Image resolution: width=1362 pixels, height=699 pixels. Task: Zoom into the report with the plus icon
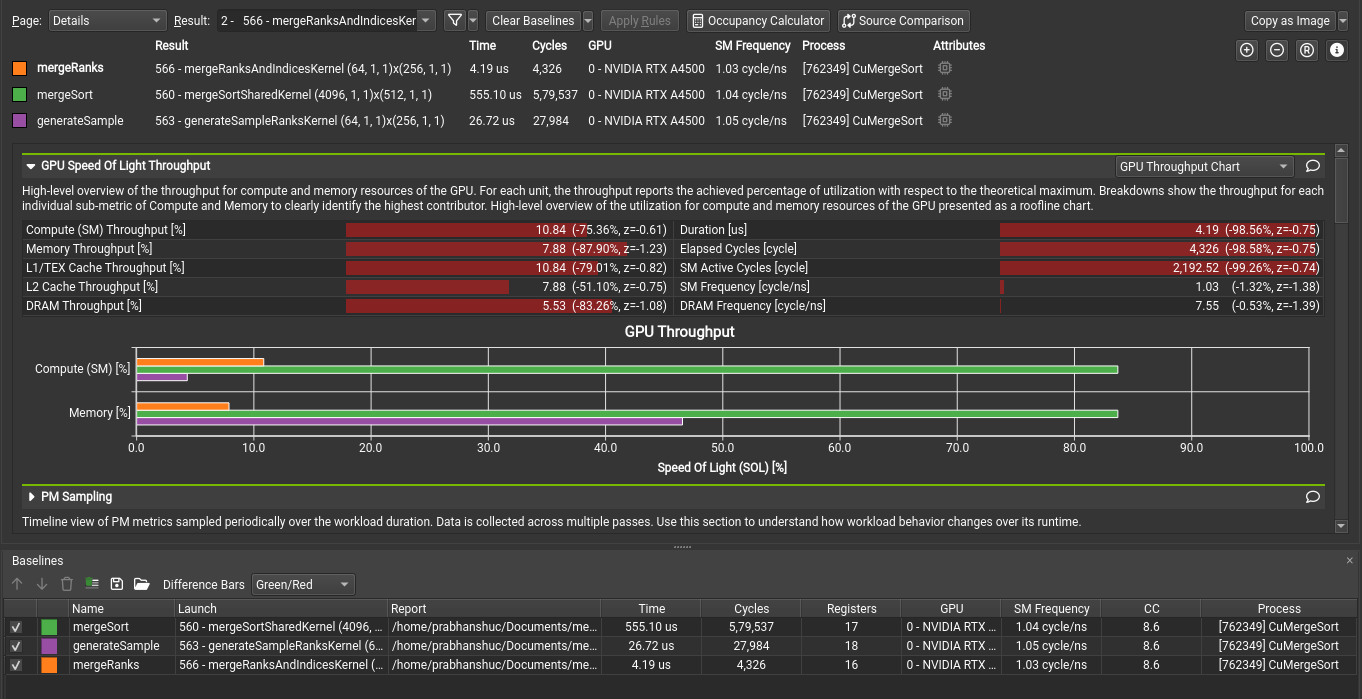(1247, 50)
